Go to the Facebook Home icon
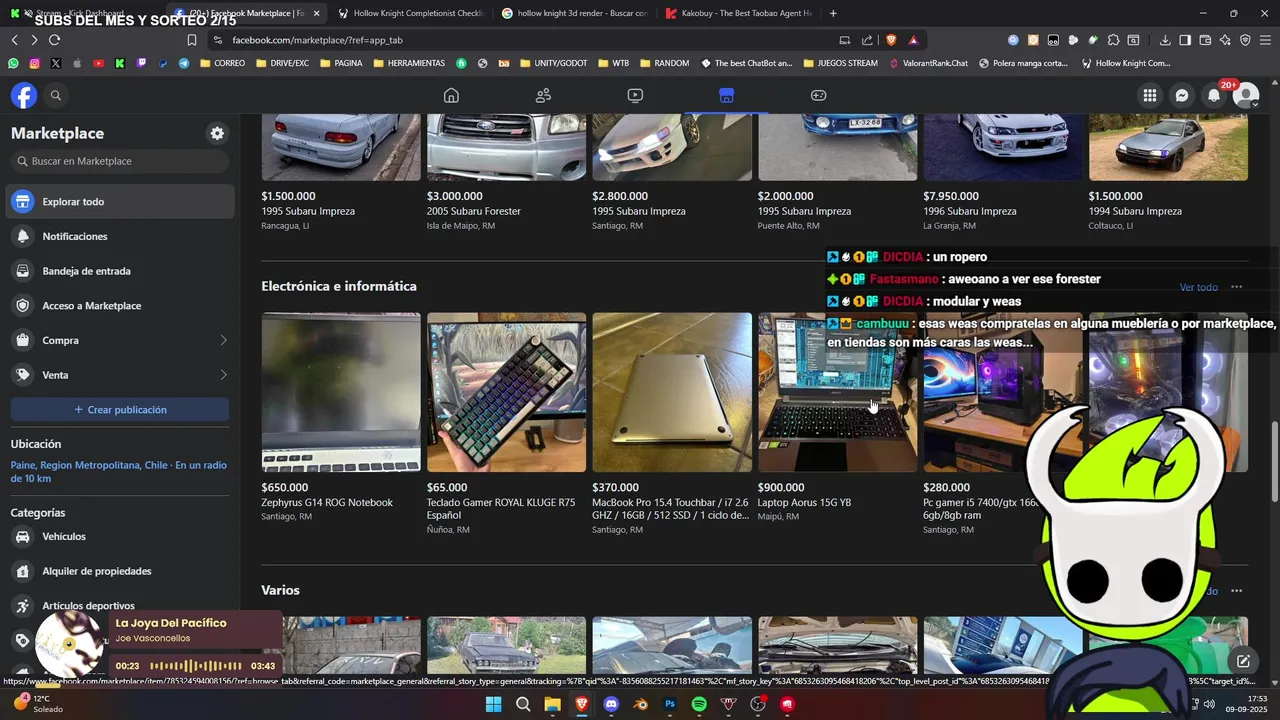1280x720 pixels. tap(451, 95)
